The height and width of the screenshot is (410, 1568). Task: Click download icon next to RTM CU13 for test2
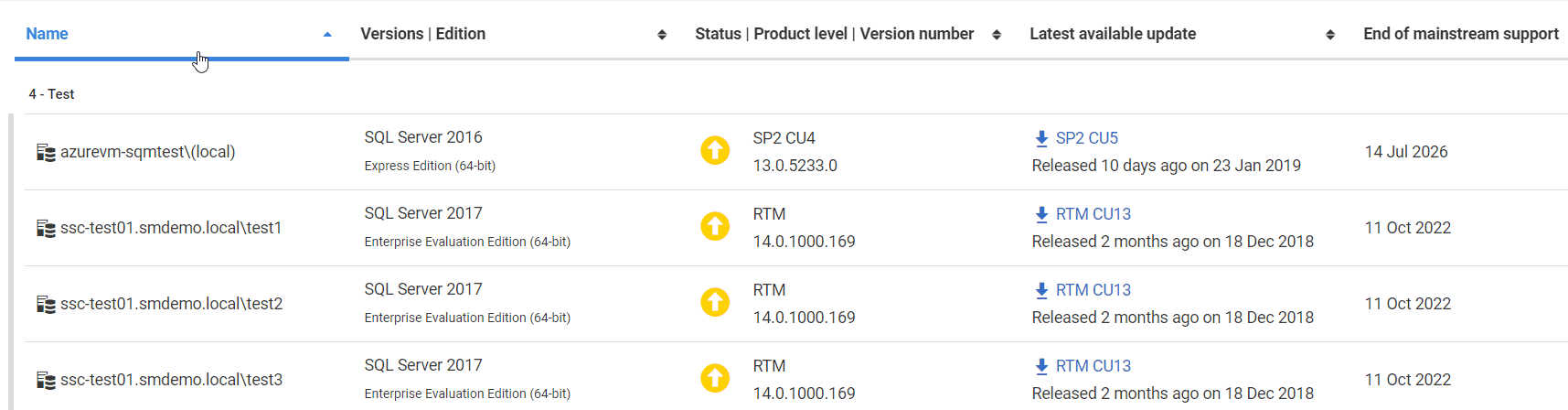pyautogui.click(x=1041, y=290)
